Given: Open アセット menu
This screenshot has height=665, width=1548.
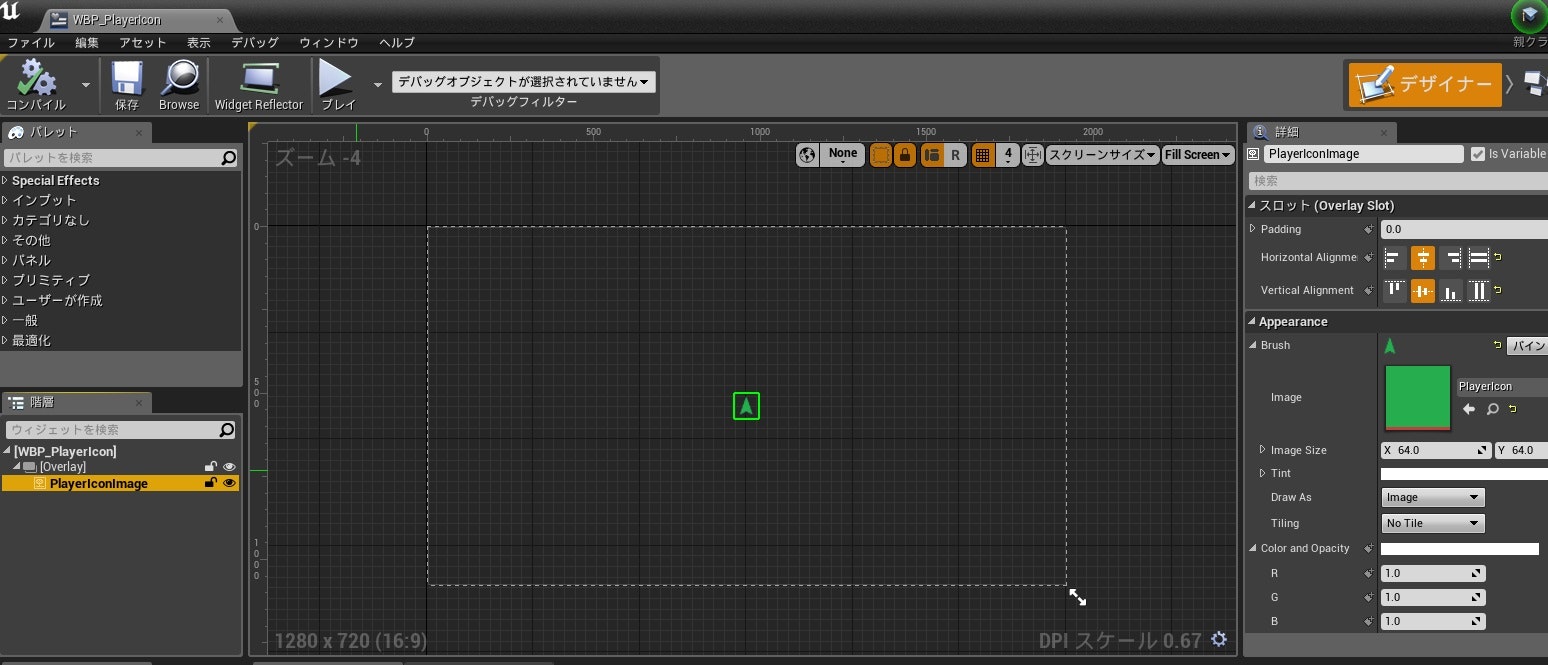Looking at the screenshot, I should pos(143,43).
